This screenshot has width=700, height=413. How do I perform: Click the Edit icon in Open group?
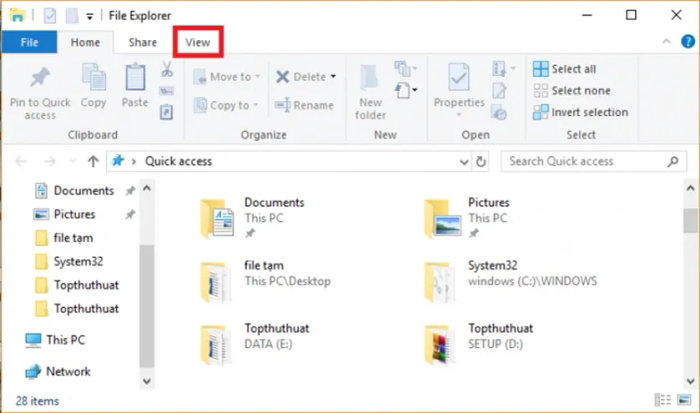point(499,91)
